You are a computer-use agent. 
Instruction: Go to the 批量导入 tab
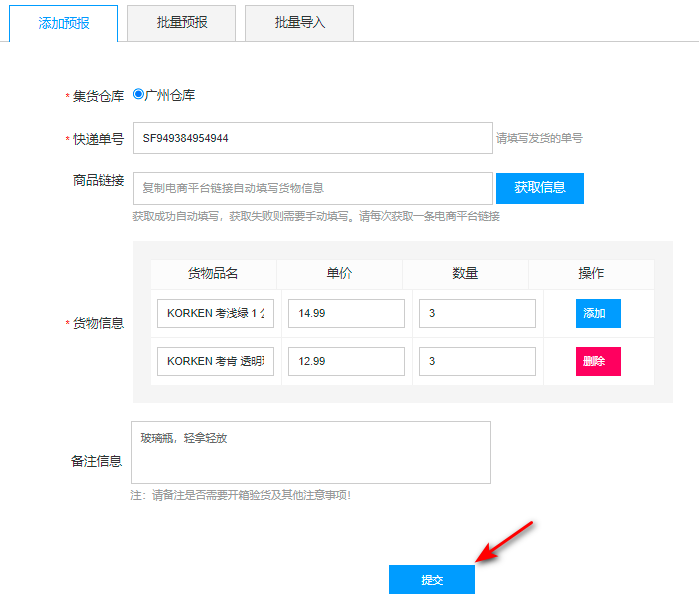(300, 23)
